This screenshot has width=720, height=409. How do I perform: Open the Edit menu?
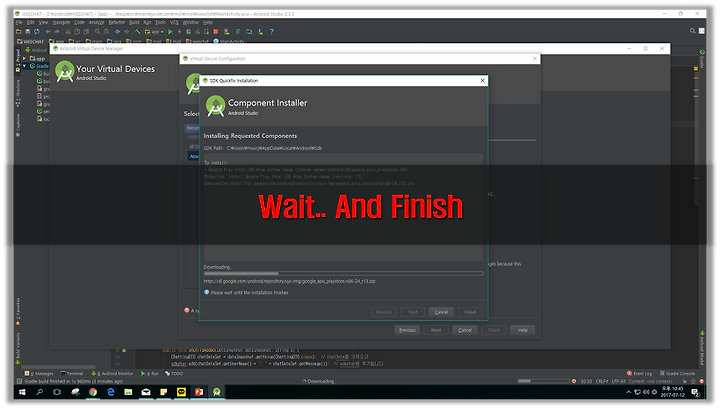tap(30, 22)
